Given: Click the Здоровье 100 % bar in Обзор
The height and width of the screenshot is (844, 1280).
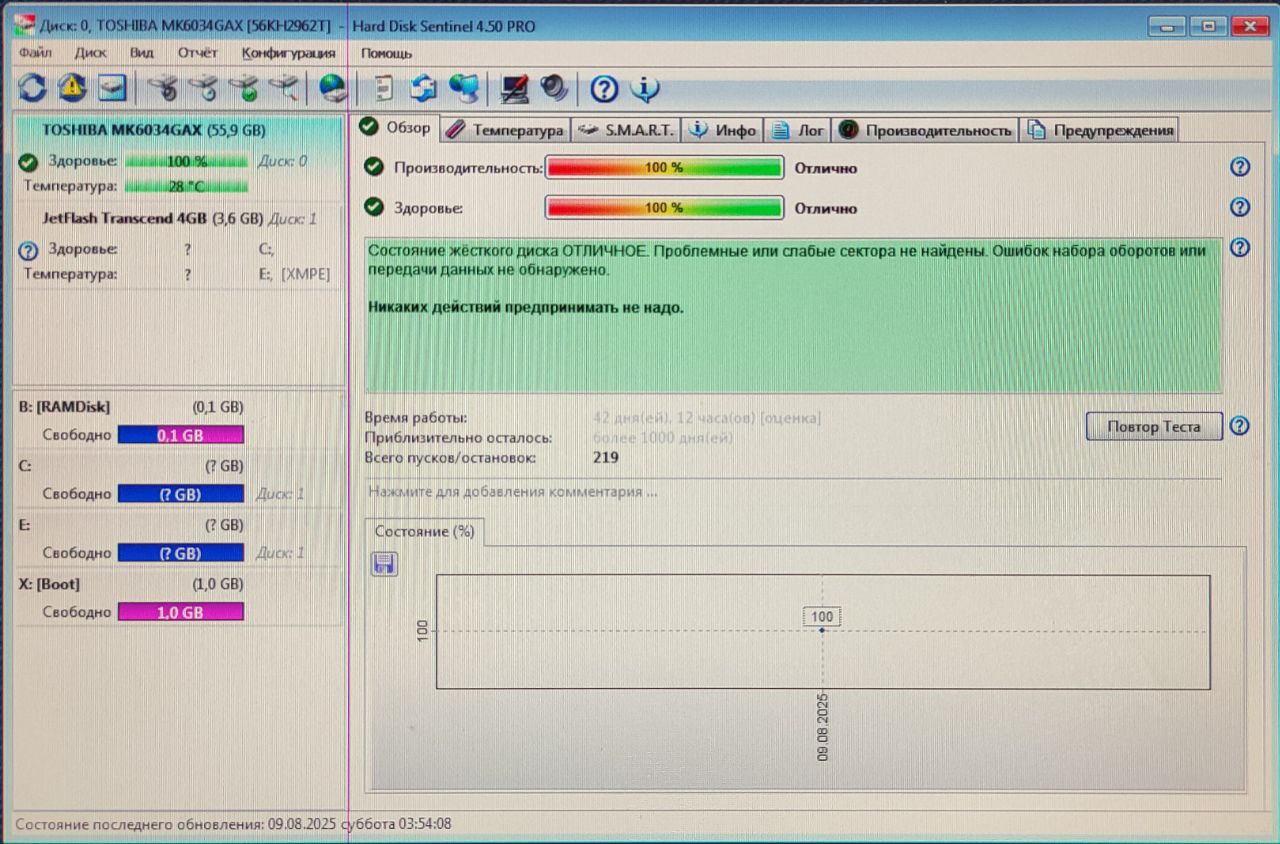Looking at the screenshot, I should click(x=664, y=208).
